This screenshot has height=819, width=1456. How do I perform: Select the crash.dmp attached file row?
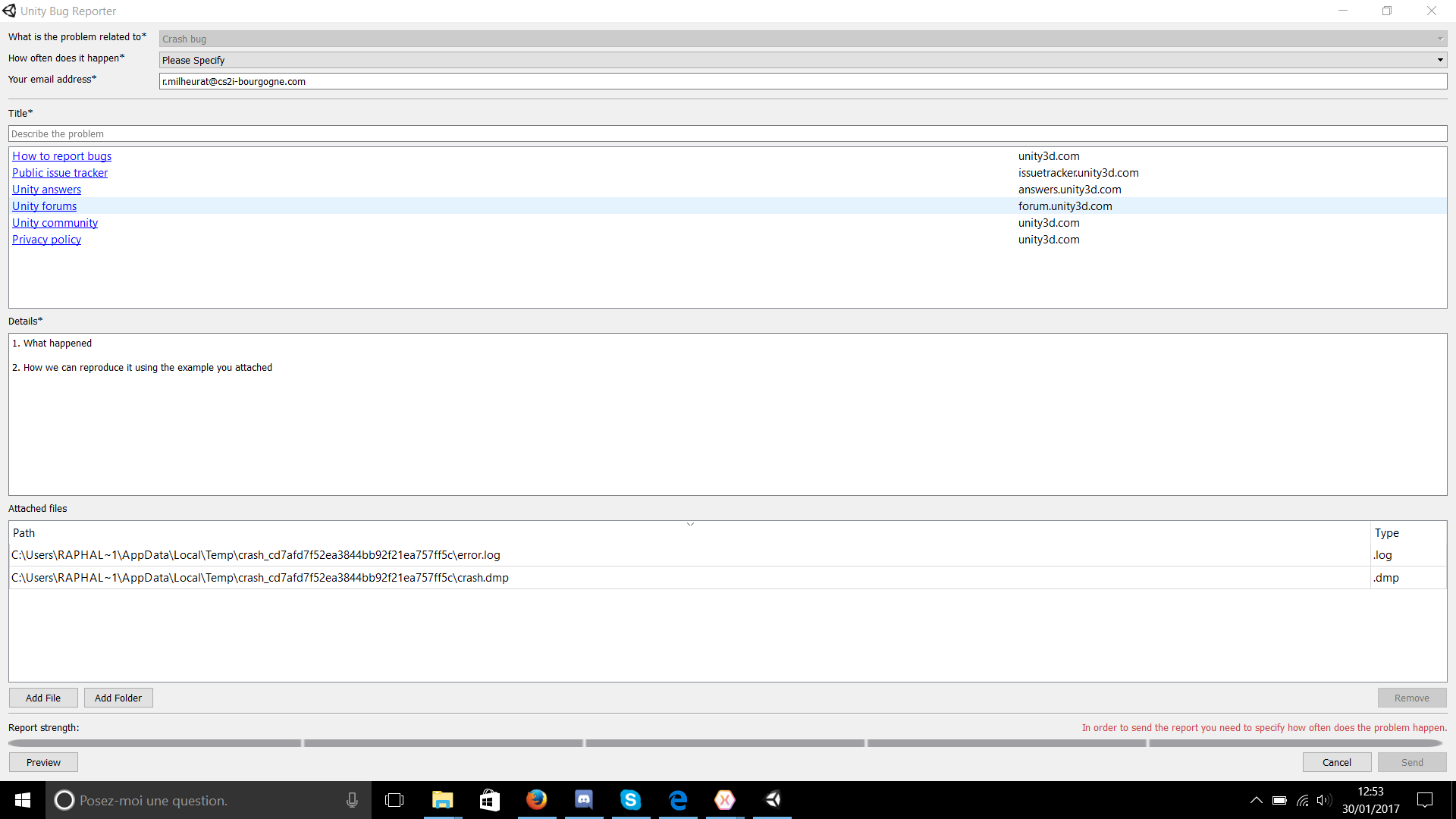tap(728, 578)
